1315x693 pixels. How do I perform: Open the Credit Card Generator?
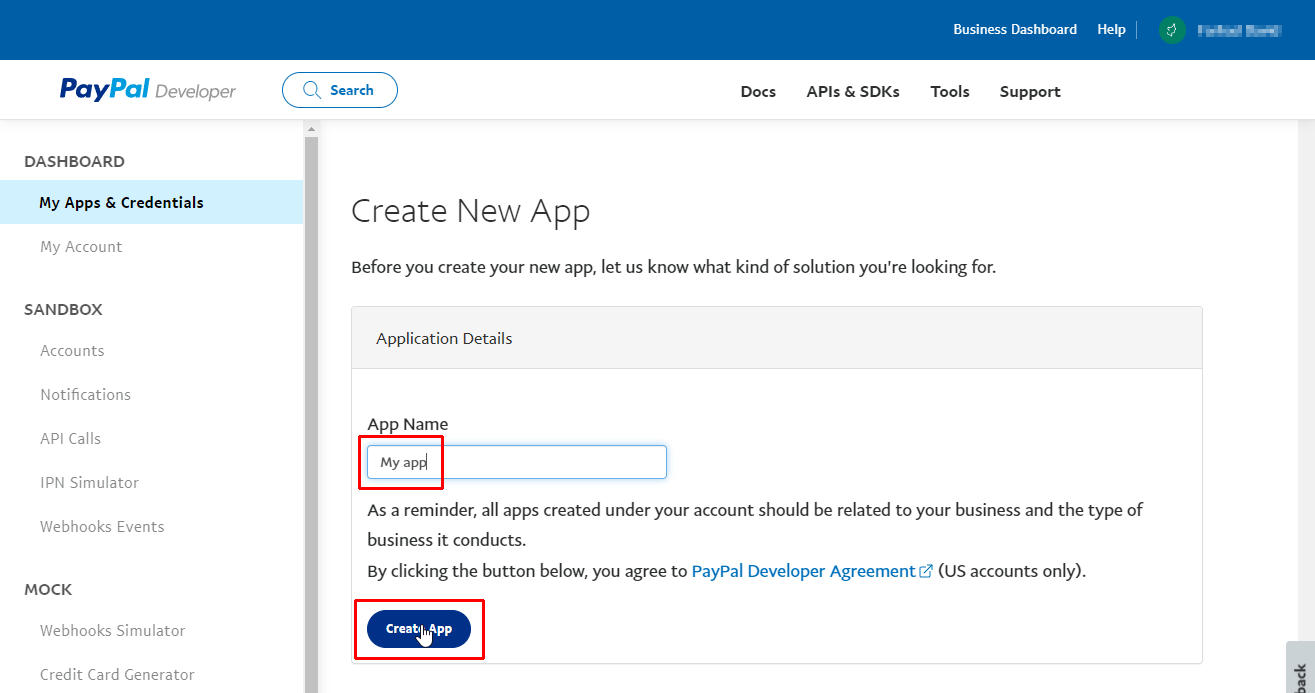(x=117, y=675)
